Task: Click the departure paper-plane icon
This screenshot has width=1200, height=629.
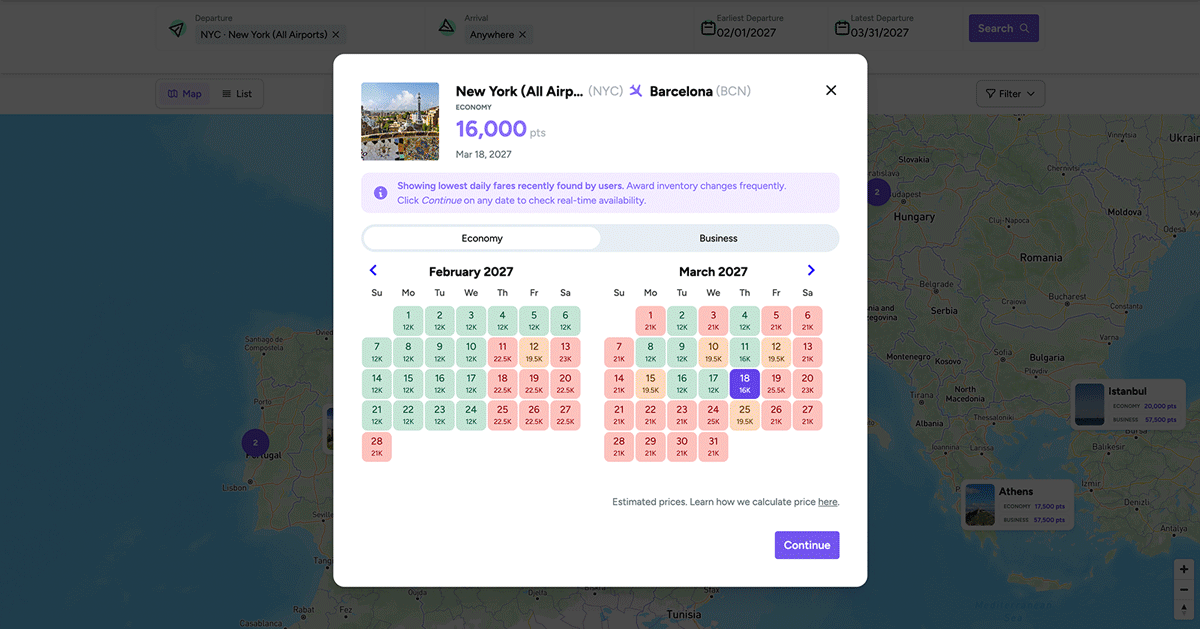Action: [x=177, y=29]
